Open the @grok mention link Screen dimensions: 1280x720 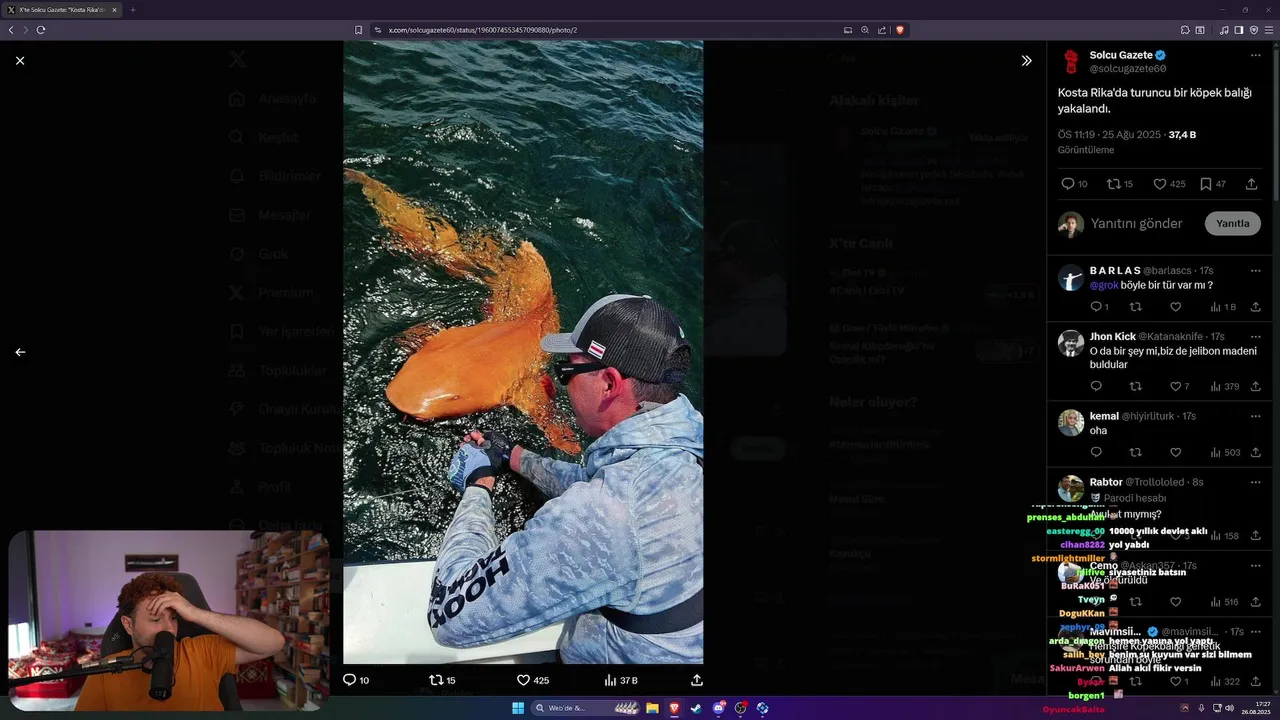[1104, 285]
